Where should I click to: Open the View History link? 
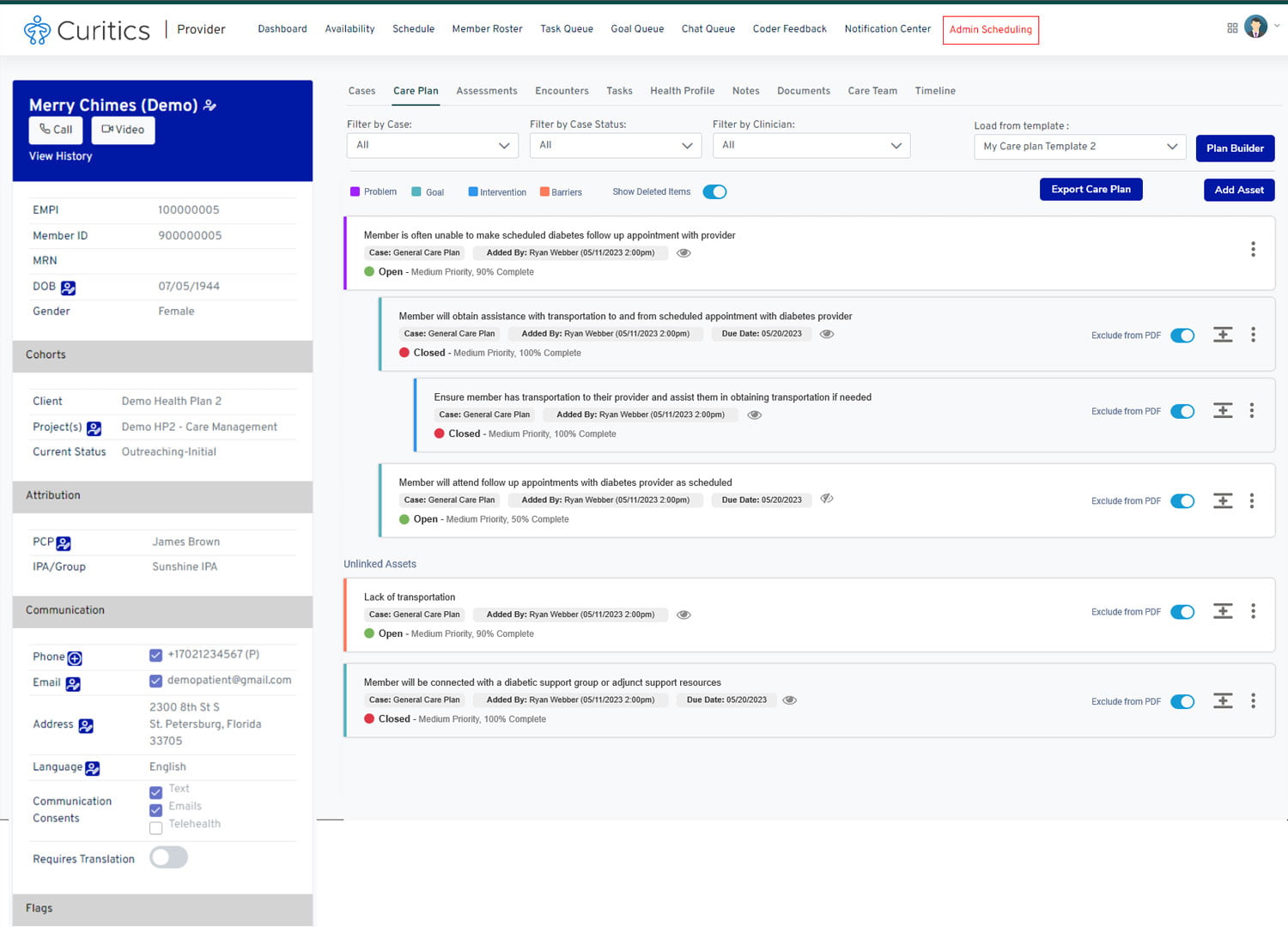pyautogui.click(x=60, y=156)
